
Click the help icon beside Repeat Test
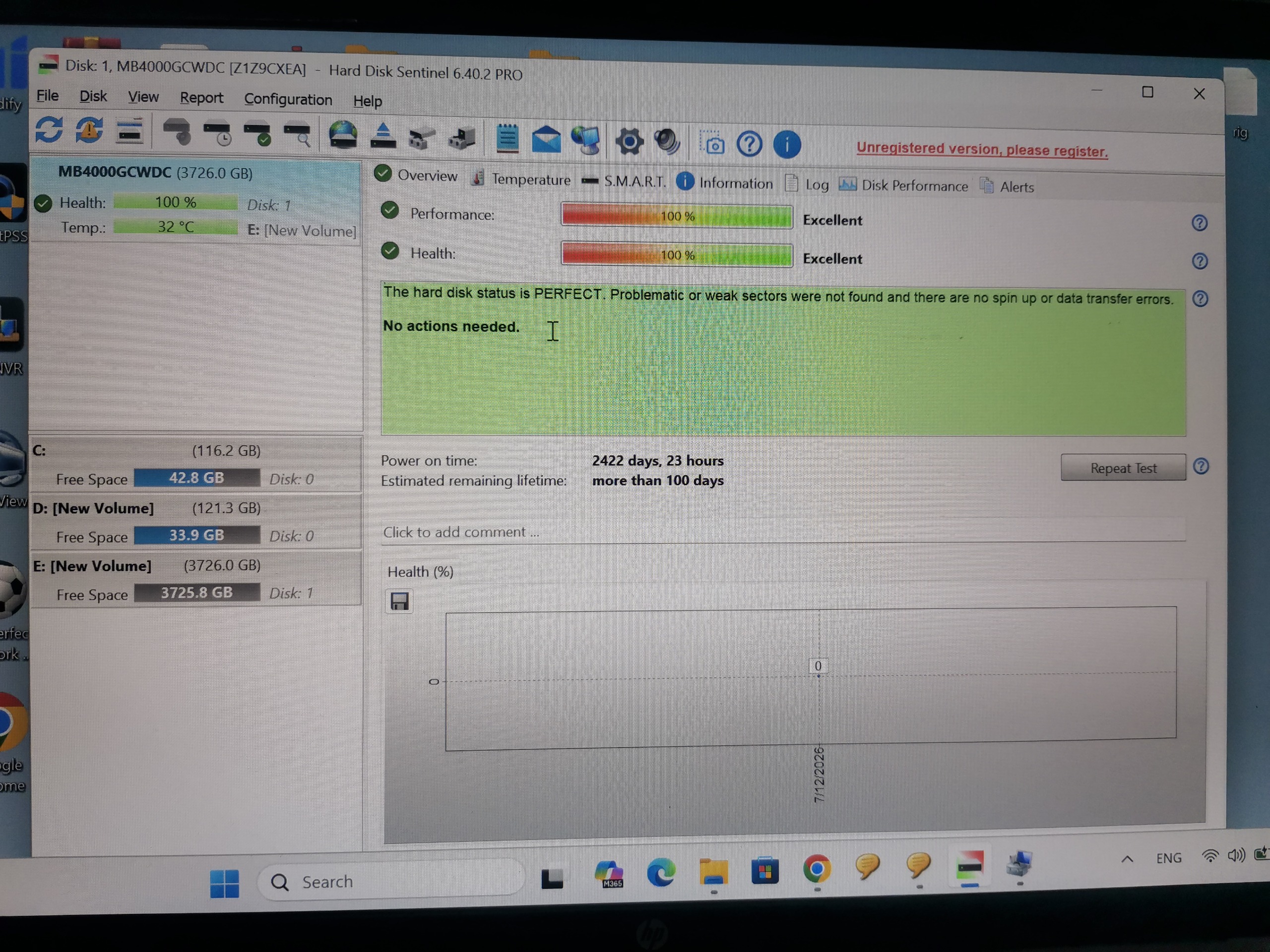coord(1201,466)
